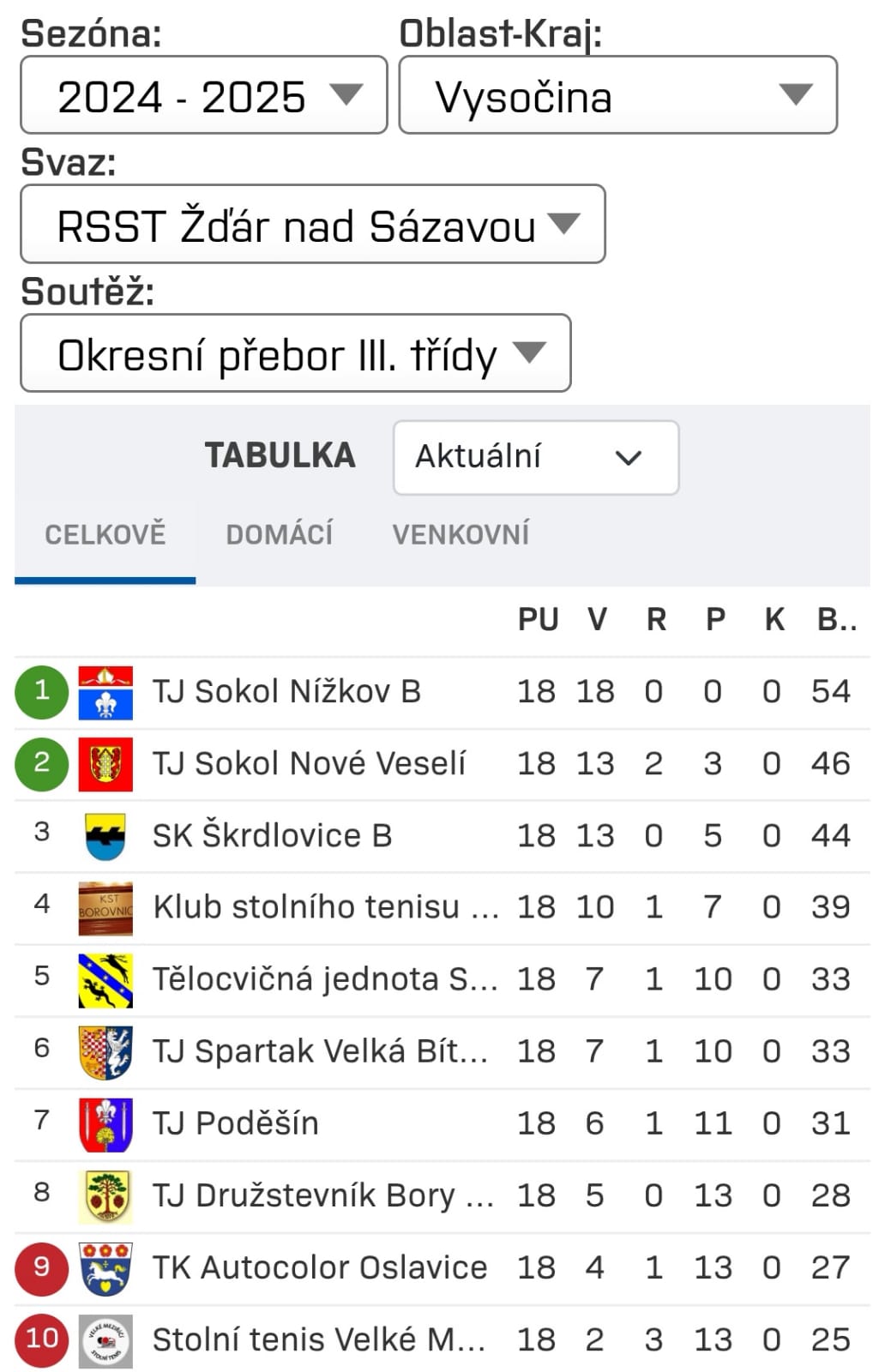Image resolution: width=885 pixels, height=1372 pixels.
Task: Click the Stolní tenis Velké Meziříčí round logo
Action: [x=105, y=1340]
